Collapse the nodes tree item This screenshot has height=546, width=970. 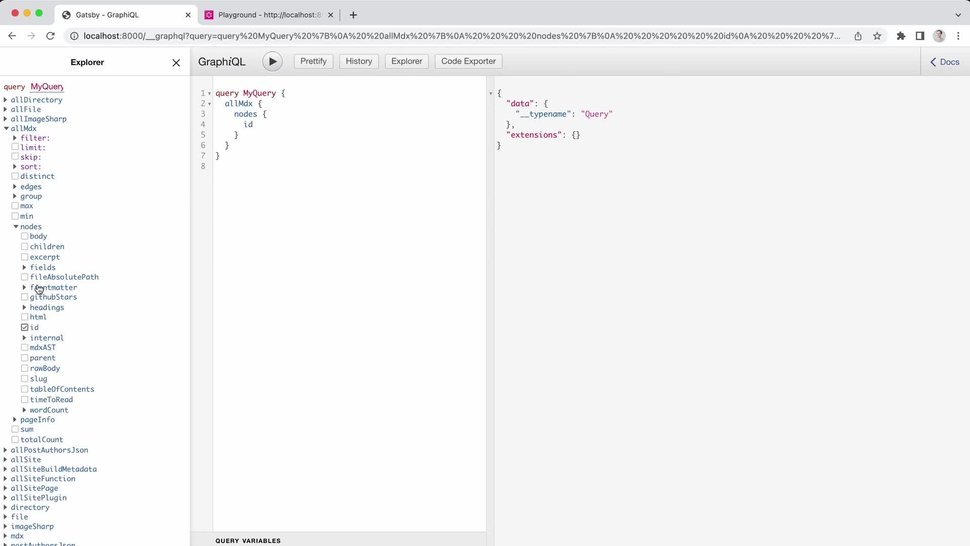[15, 227]
